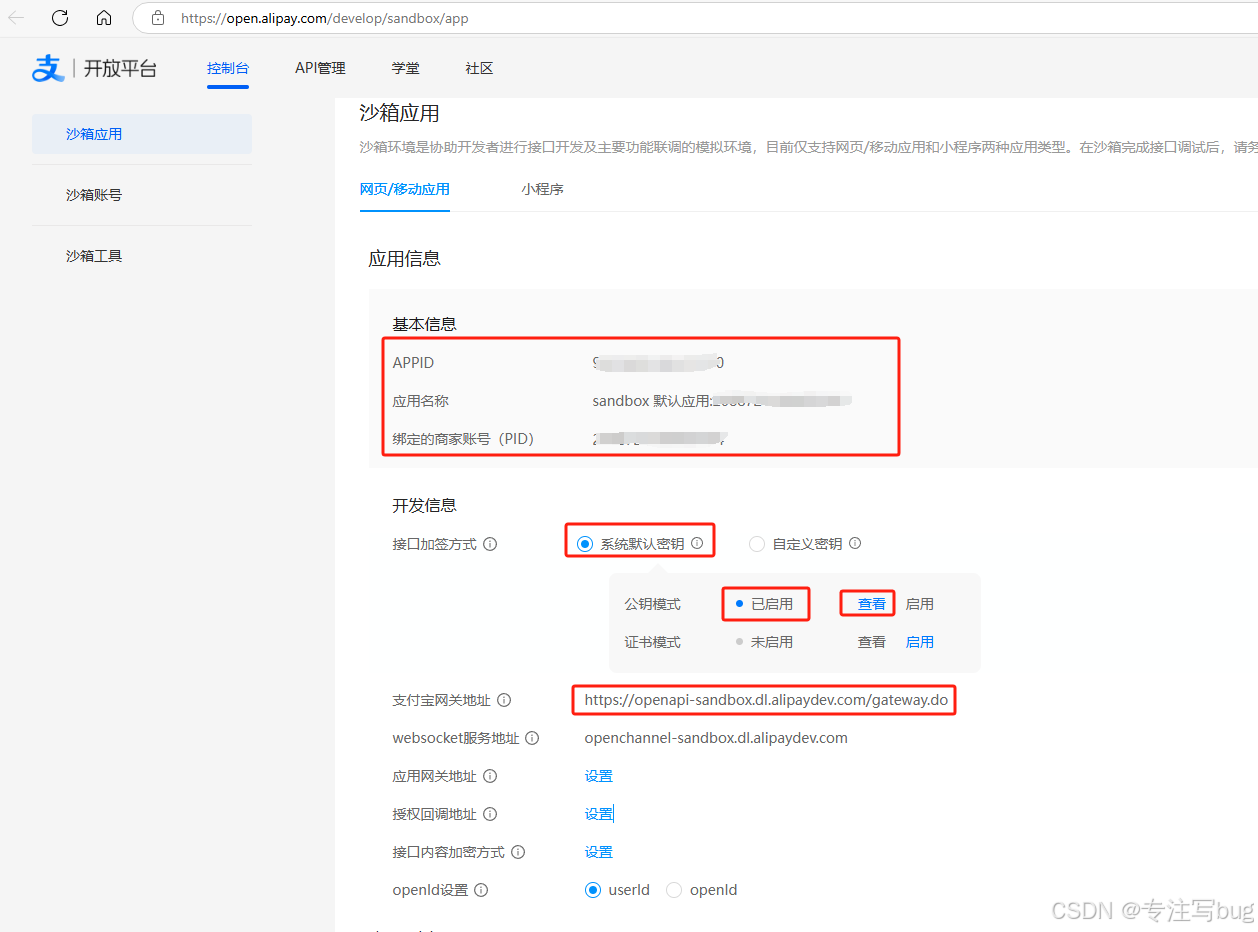
Task: Open 控制台 top navigation item
Action: [x=228, y=68]
